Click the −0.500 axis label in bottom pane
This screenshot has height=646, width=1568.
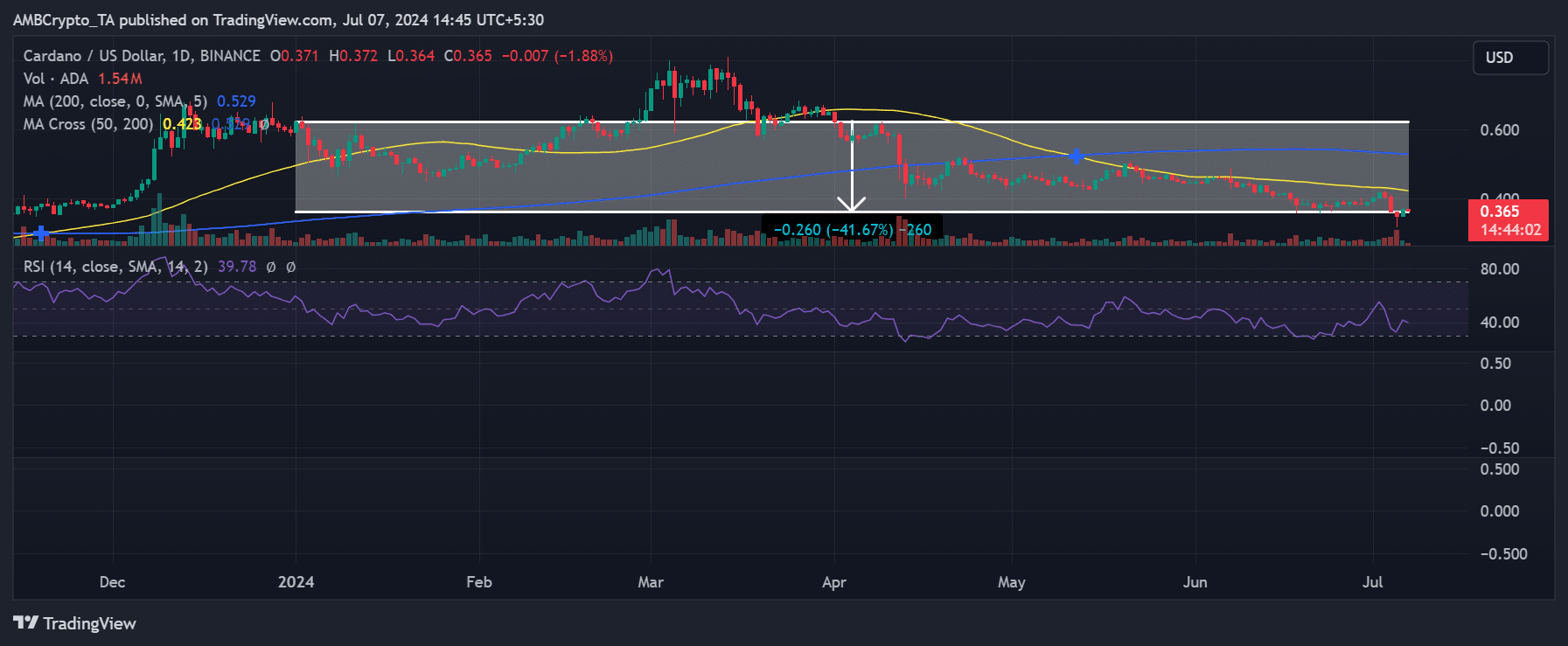[1503, 554]
